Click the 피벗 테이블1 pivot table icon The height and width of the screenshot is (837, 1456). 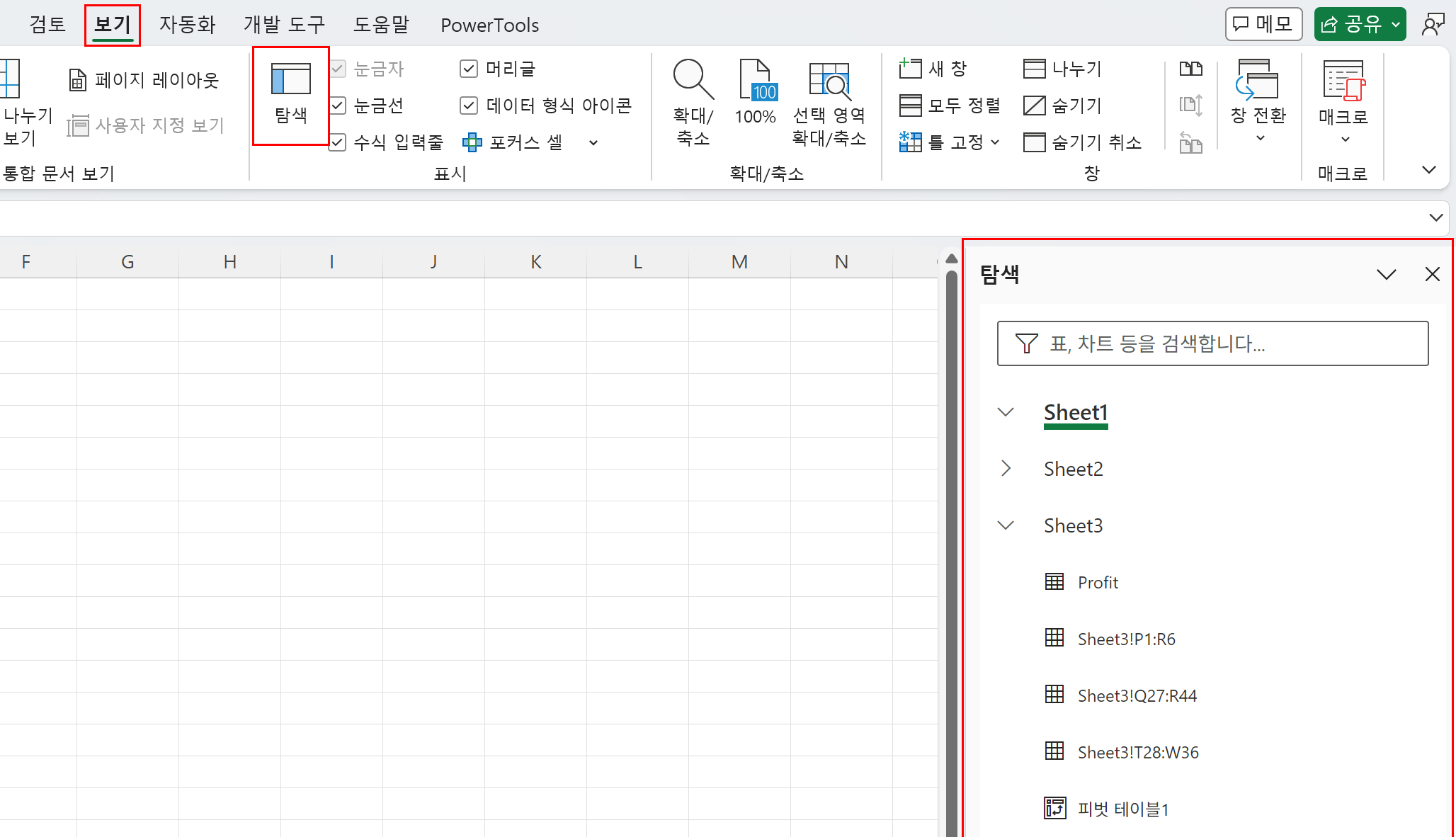click(1054, 808)
